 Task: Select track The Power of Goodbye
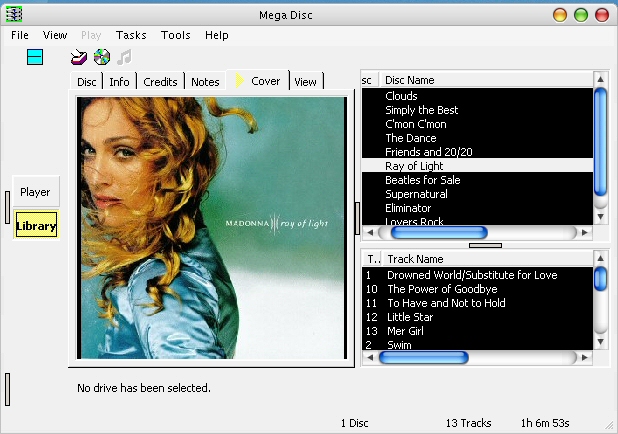click(x=477, y=289)
